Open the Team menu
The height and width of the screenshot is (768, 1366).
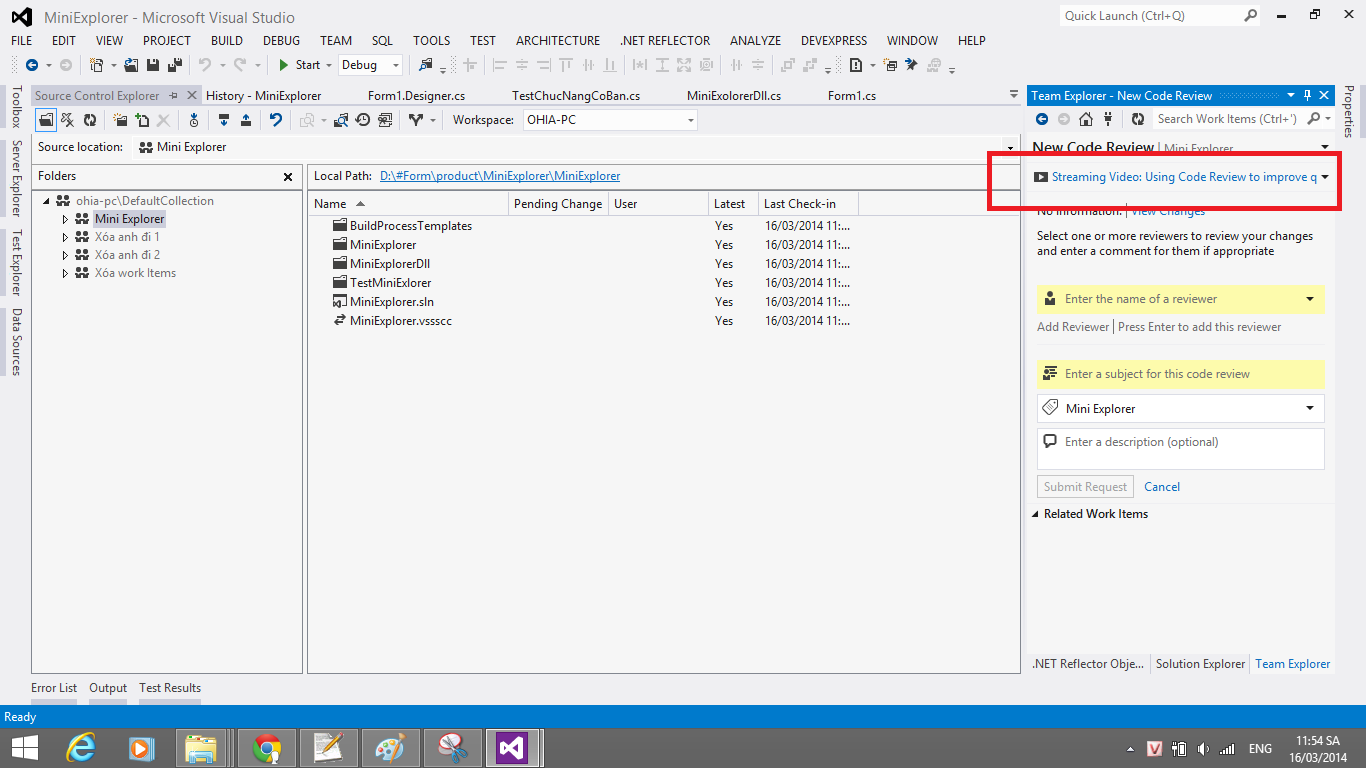[336, 41]
